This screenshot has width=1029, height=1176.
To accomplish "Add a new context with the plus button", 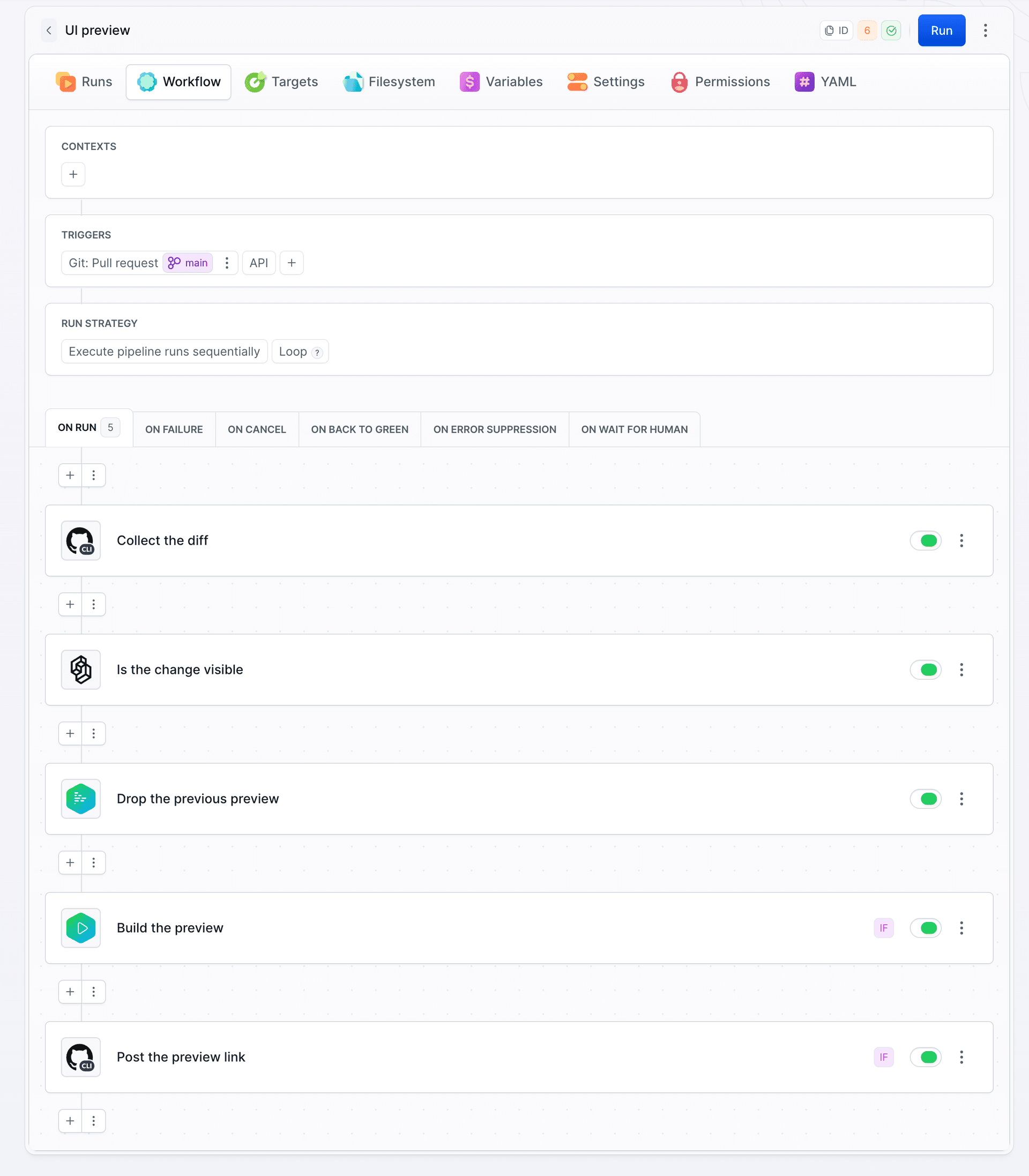I will (x=73, y=174).
